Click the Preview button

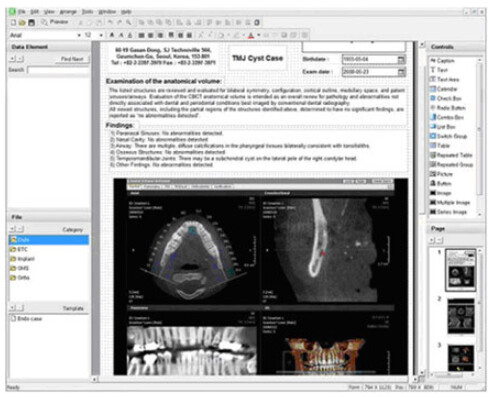click(55, 22)
